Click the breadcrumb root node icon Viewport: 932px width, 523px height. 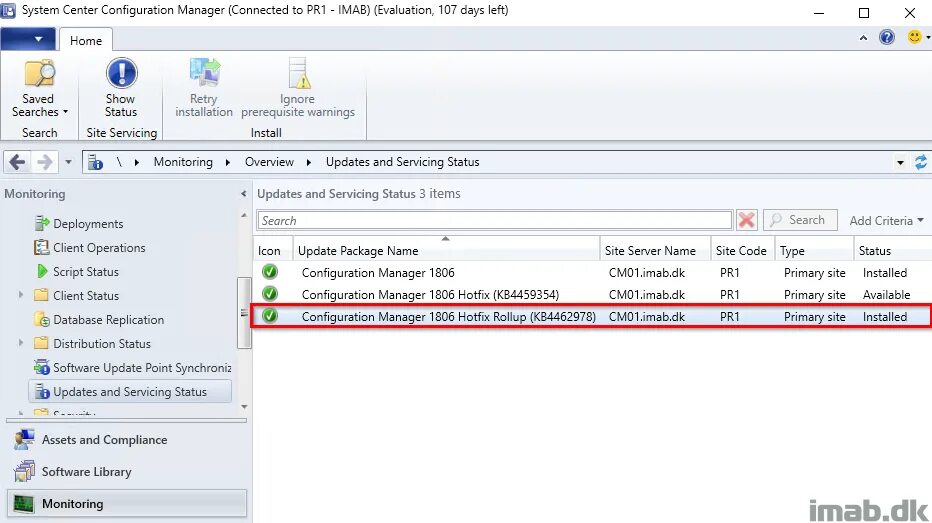95,162
